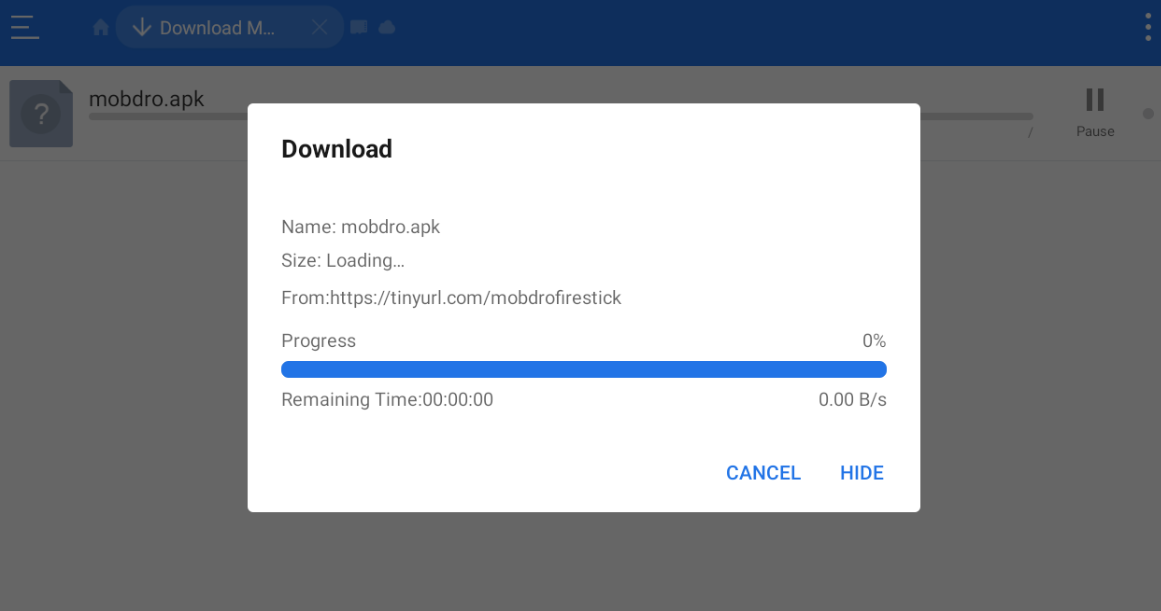Select the 'Name: mobdro.apk' text

[361, 227]
